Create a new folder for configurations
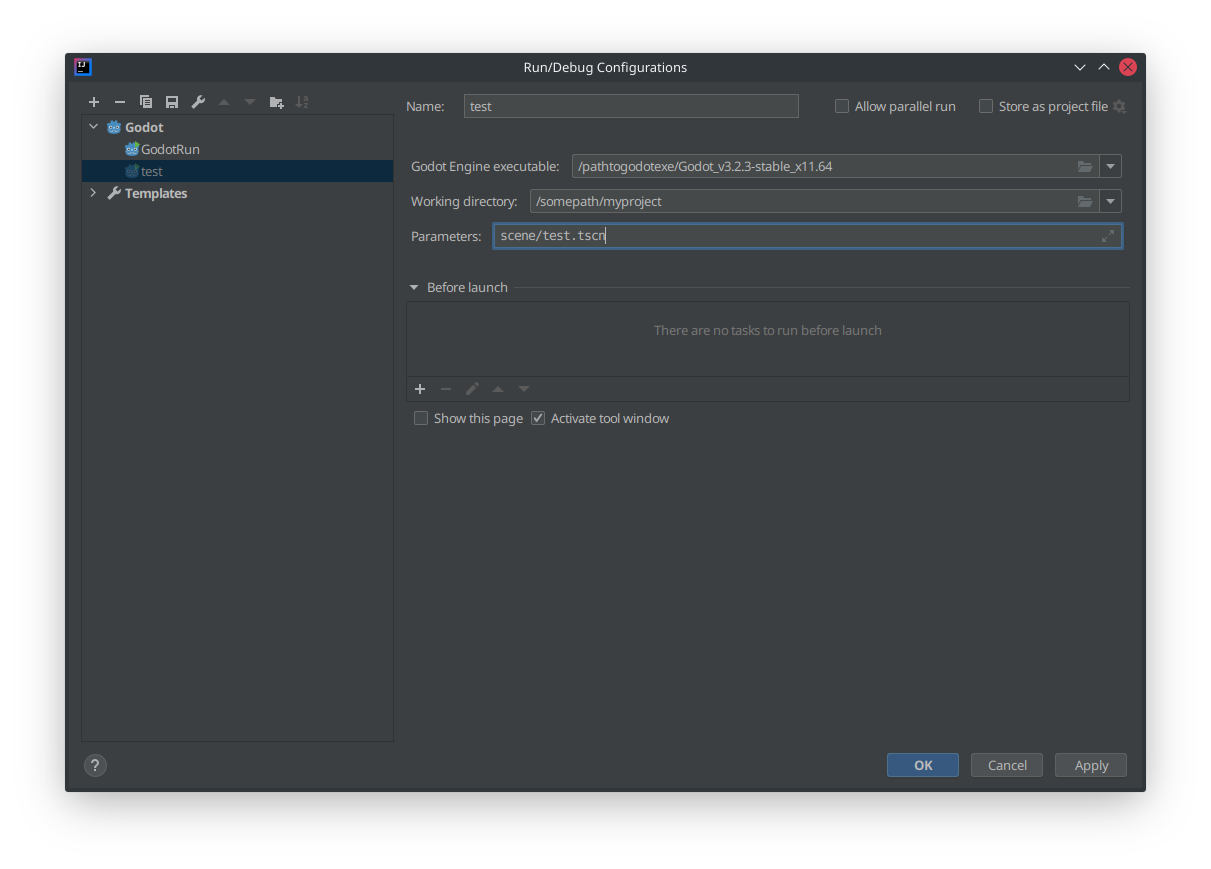The height and width of the screenshot is (869, 1211). pyautogui.click(x=277, y=102)
